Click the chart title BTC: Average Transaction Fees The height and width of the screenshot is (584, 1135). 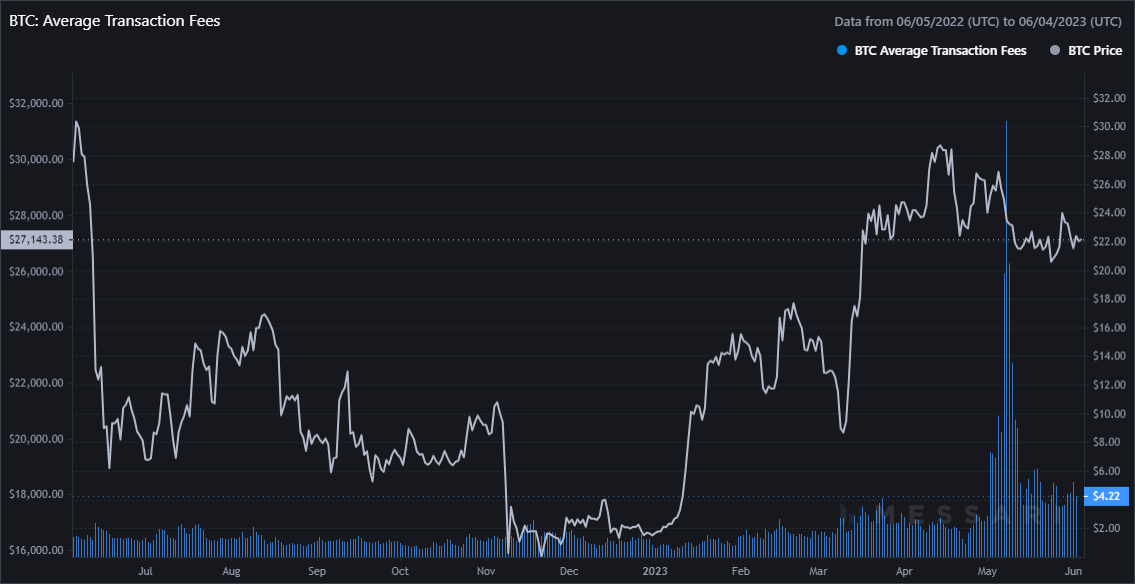coord(114,21)
